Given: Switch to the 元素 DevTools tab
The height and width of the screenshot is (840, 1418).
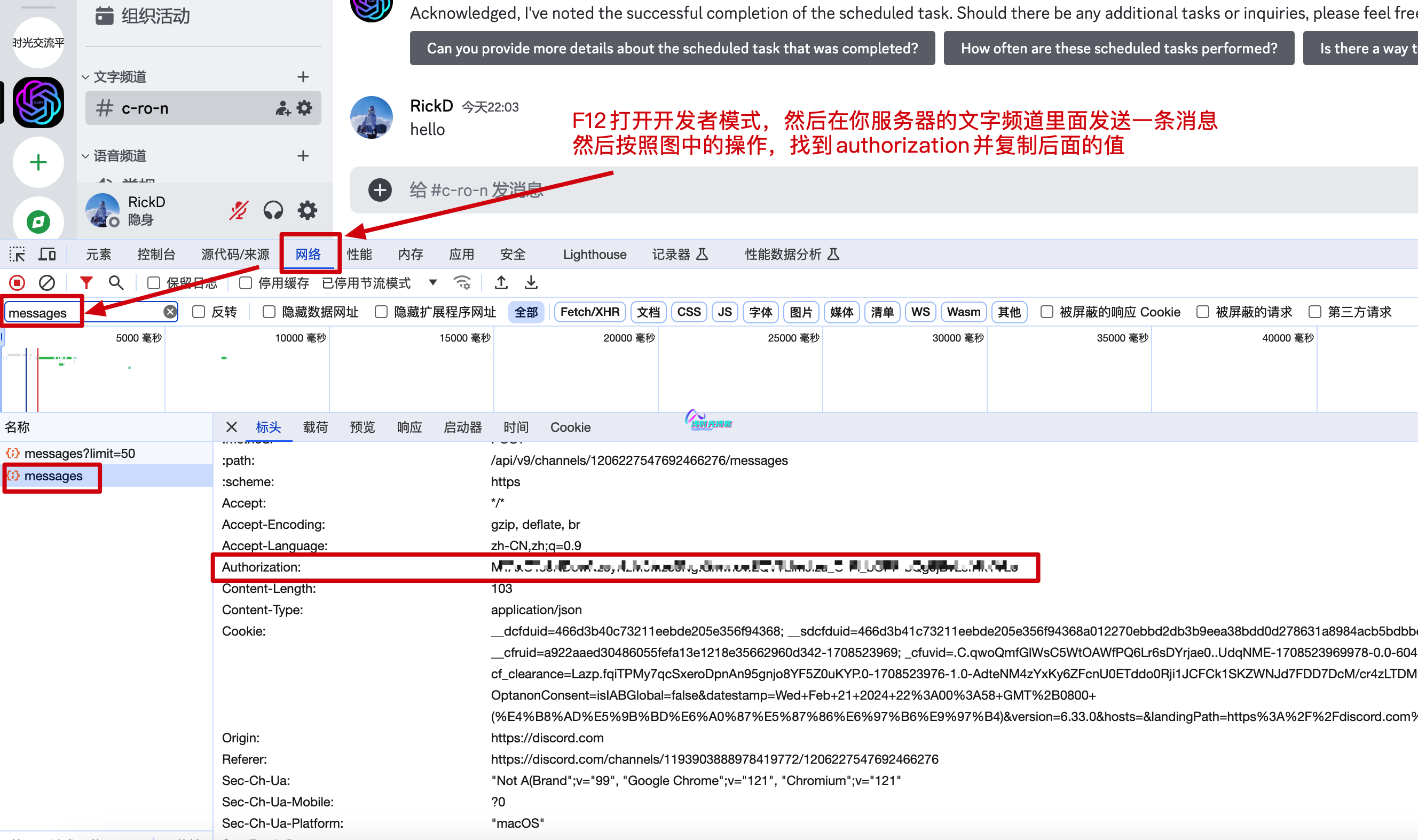Looking at the screenshot, I should 99,254.
